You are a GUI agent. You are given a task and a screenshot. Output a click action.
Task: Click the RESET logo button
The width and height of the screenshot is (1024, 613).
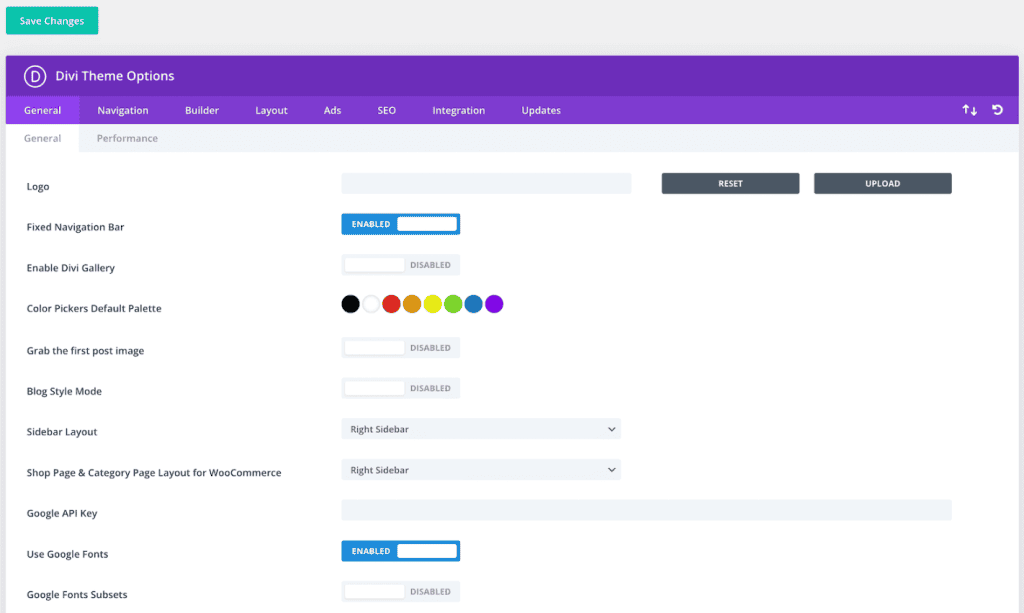click(x=730, y=183)
